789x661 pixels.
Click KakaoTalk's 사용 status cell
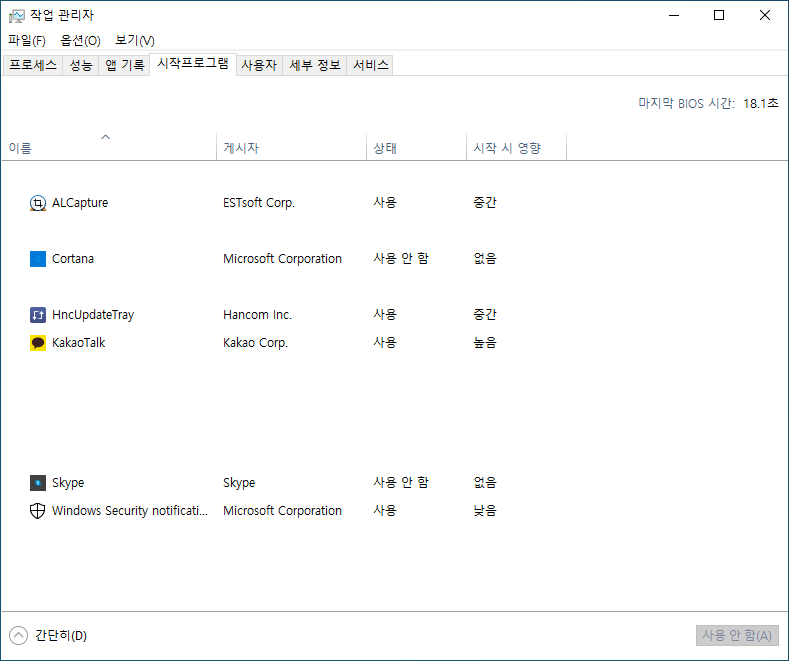(385, 343)
